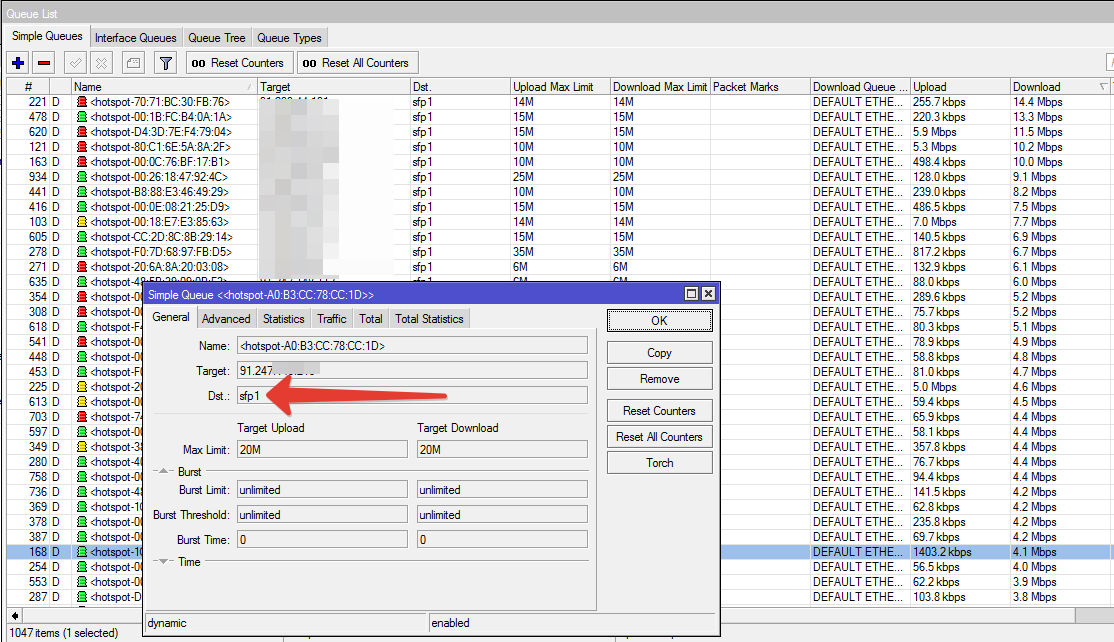The width and height of the screenshot is (1114, 642).
Task: Add a new queue with the plus icon
Action: click(18, 63)
